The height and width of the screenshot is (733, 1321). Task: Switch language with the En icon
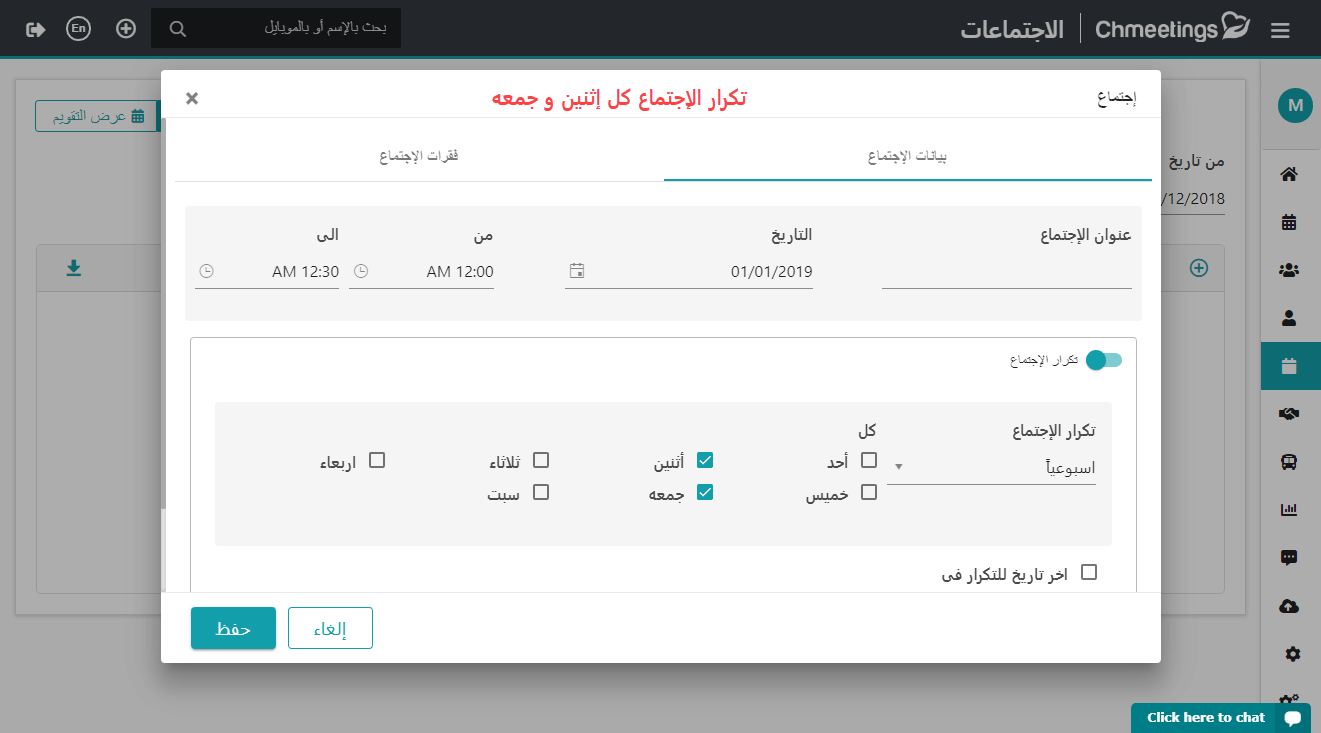coord(79,29)
